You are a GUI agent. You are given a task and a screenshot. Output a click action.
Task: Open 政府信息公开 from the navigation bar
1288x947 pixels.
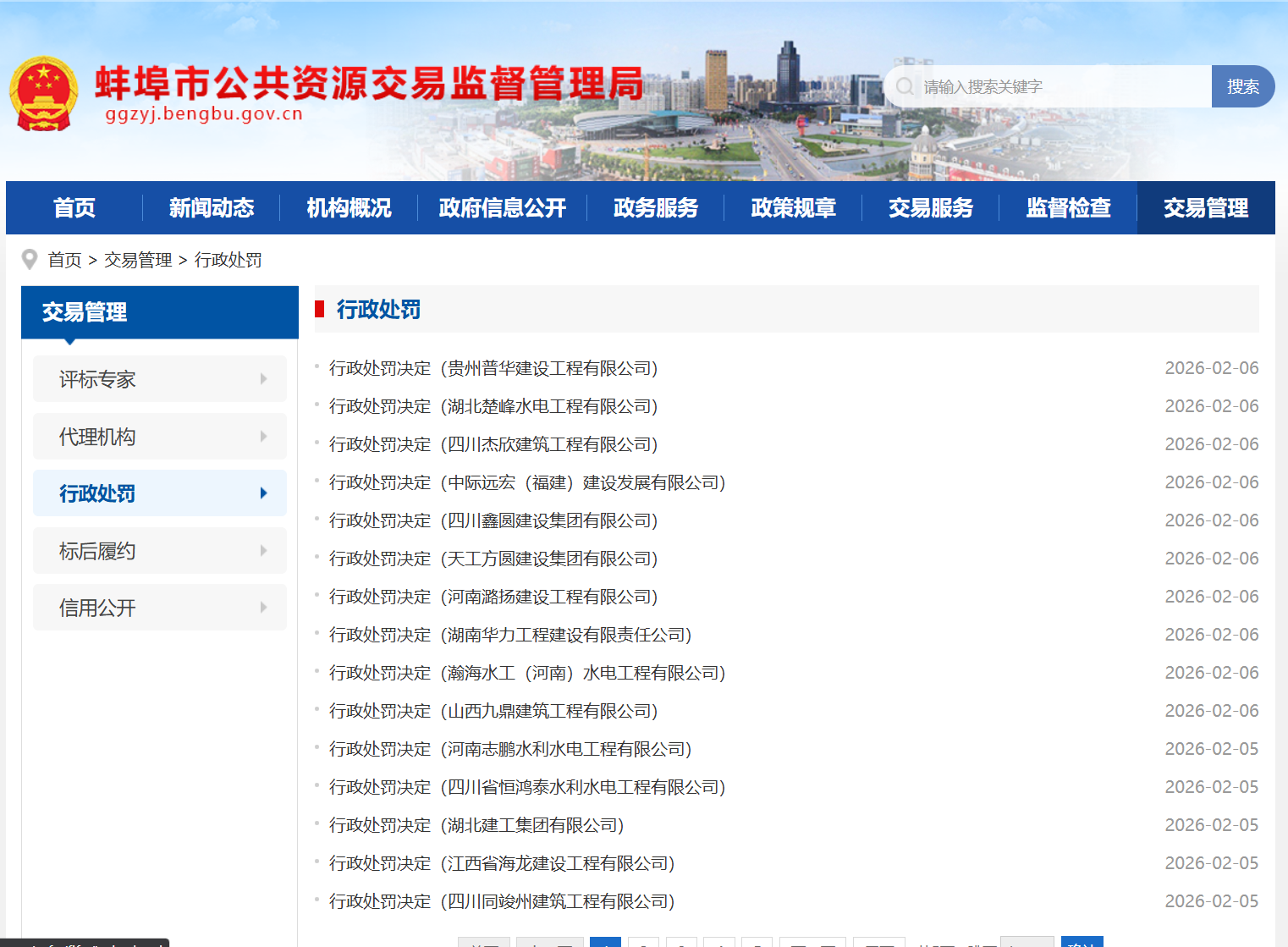pos(503,207)
